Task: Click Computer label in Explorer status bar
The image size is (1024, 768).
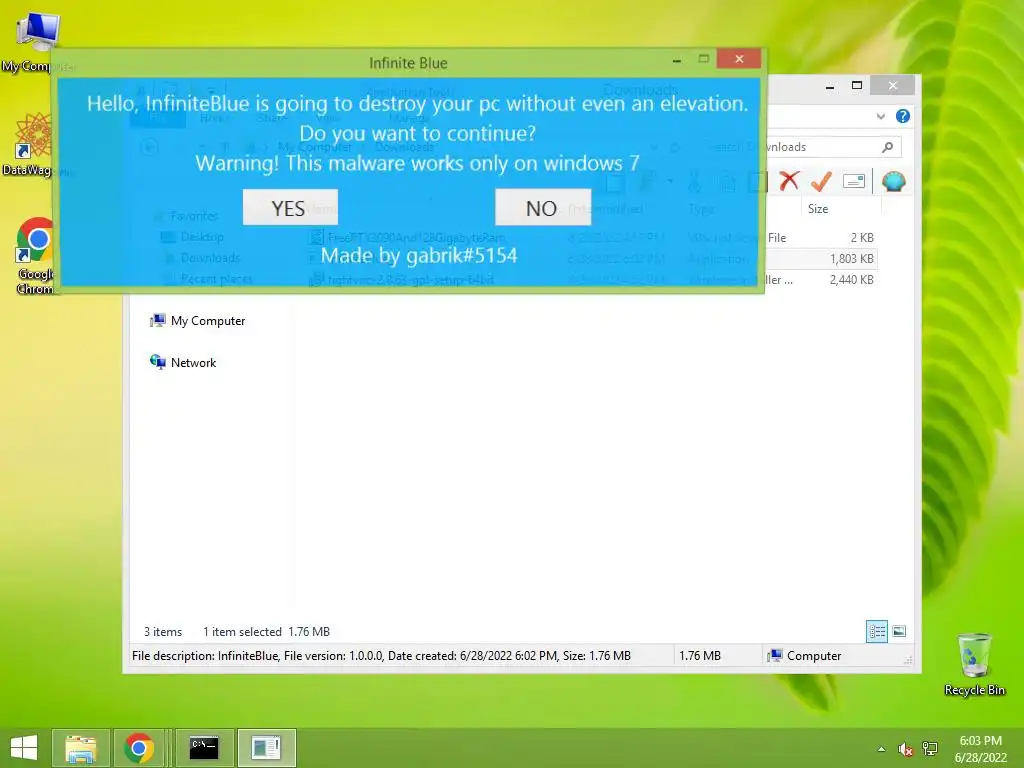Action: click(x=814, y=656)
